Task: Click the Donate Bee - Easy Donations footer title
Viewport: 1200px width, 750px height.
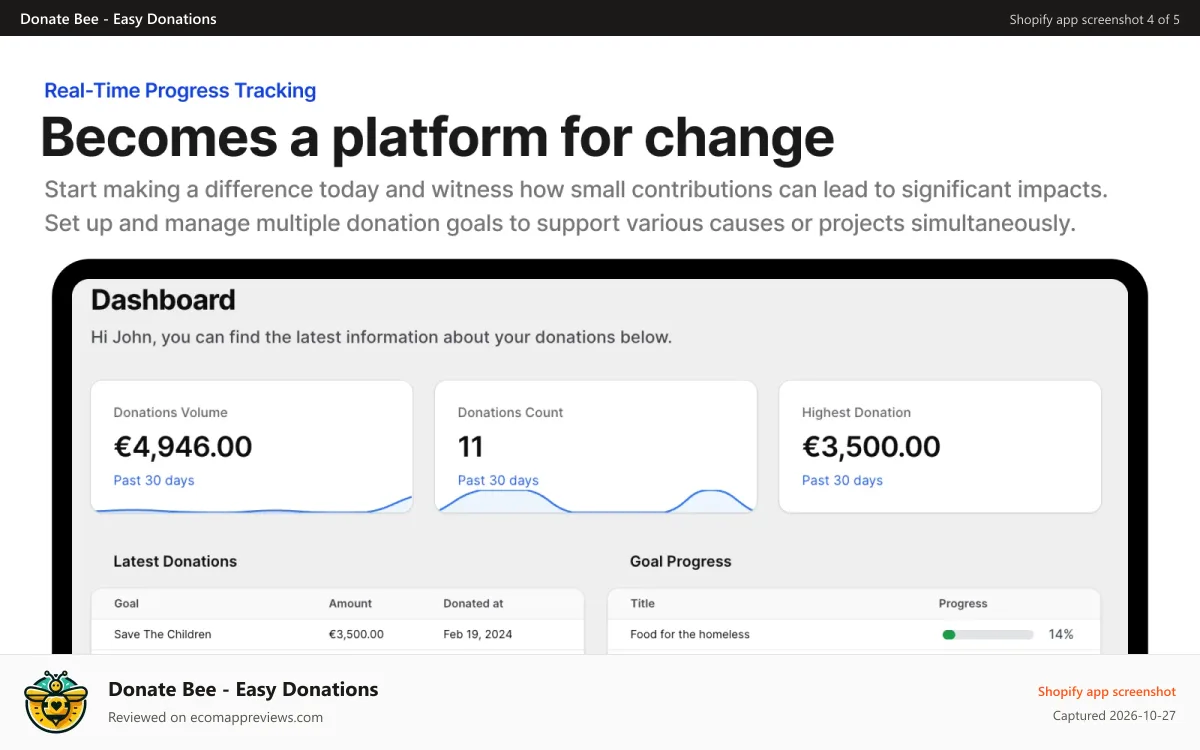Action: coord(243,689)
